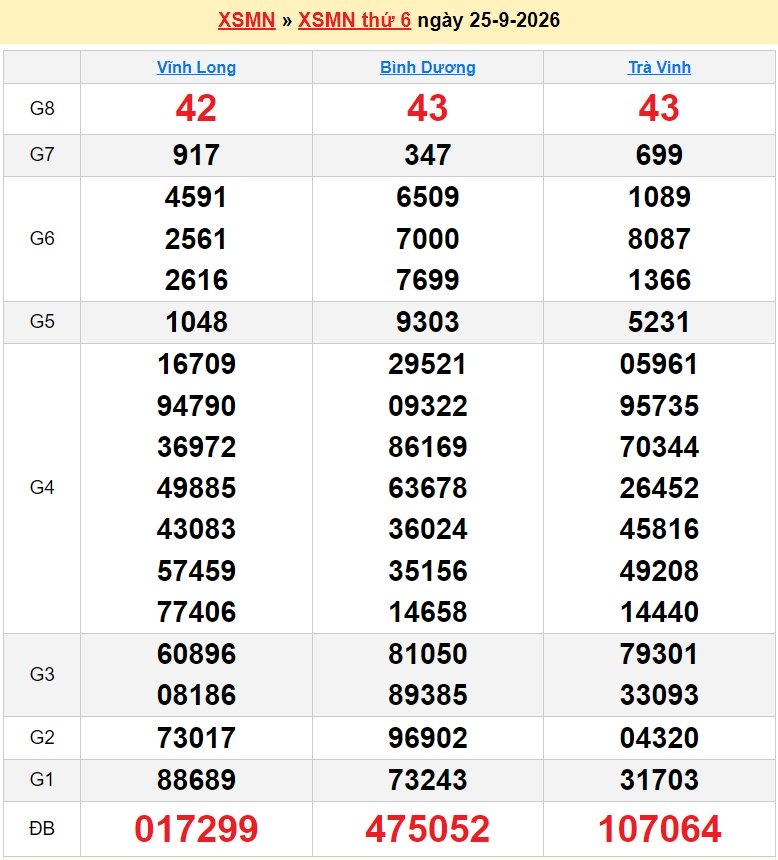Click special prize 017299 for Vĩnh Long
The width and height of the screenshot is (778, 860).
point(196,829)
